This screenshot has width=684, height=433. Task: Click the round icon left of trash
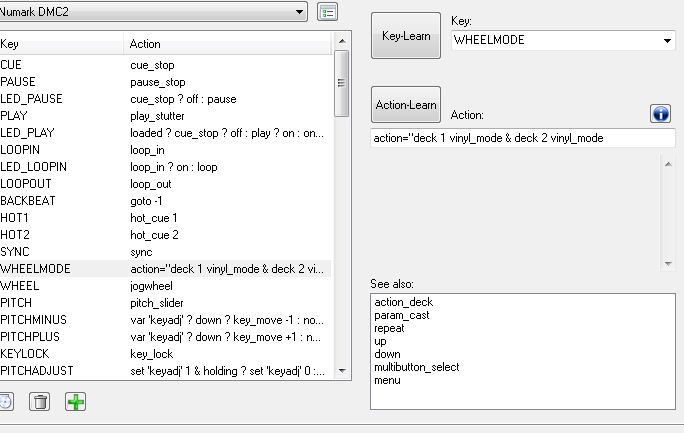tap(6, 402)
